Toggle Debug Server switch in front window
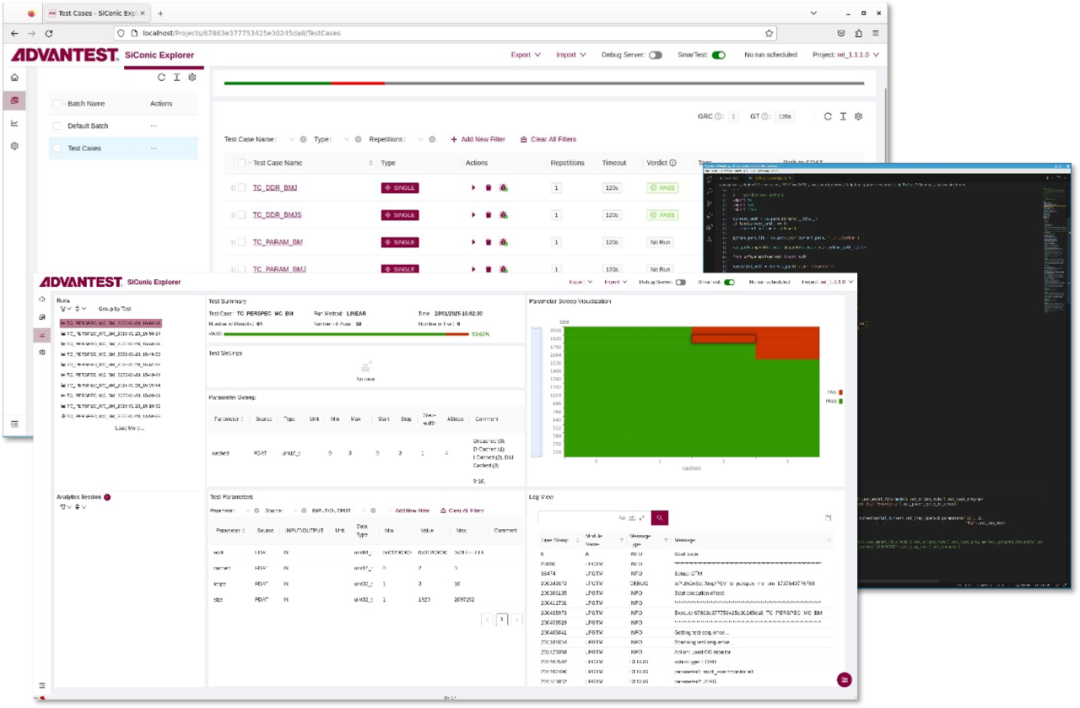 (x=681, y=282)
